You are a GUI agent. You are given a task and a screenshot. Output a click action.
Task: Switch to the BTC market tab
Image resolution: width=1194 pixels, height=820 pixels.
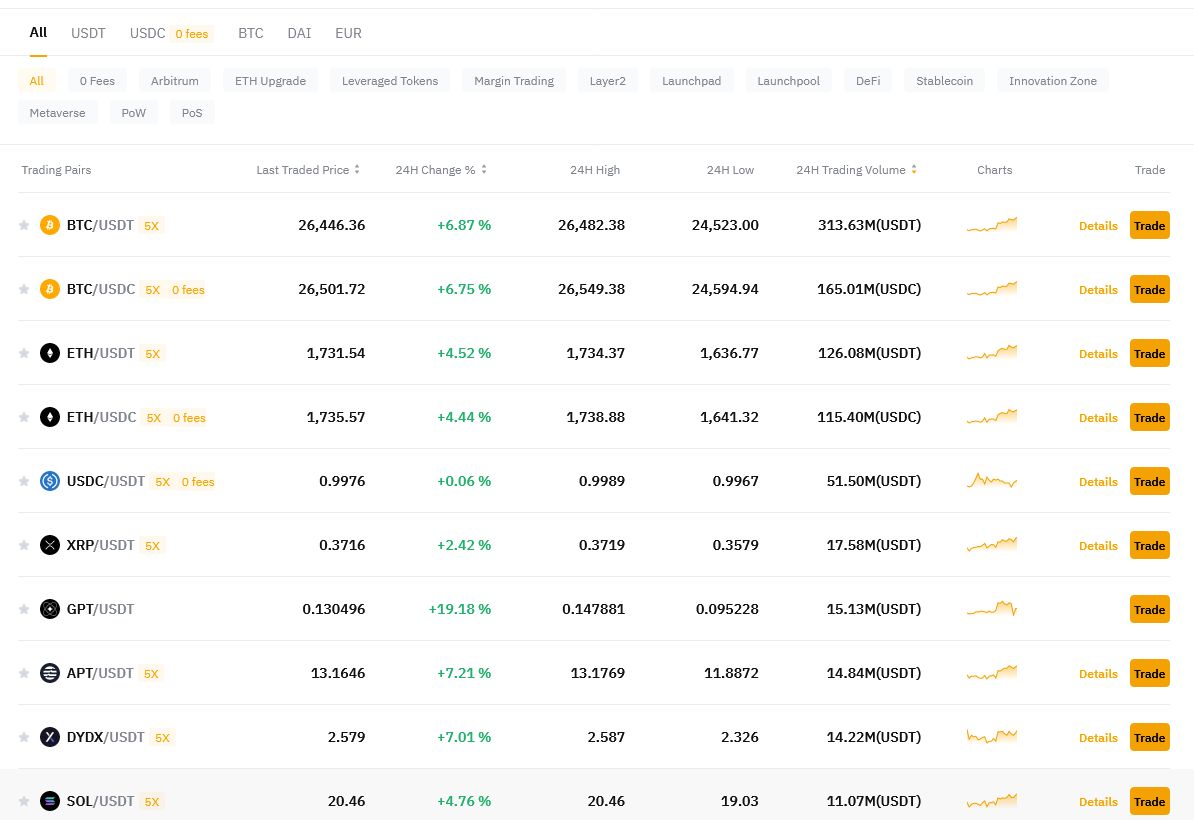[251, 34]
